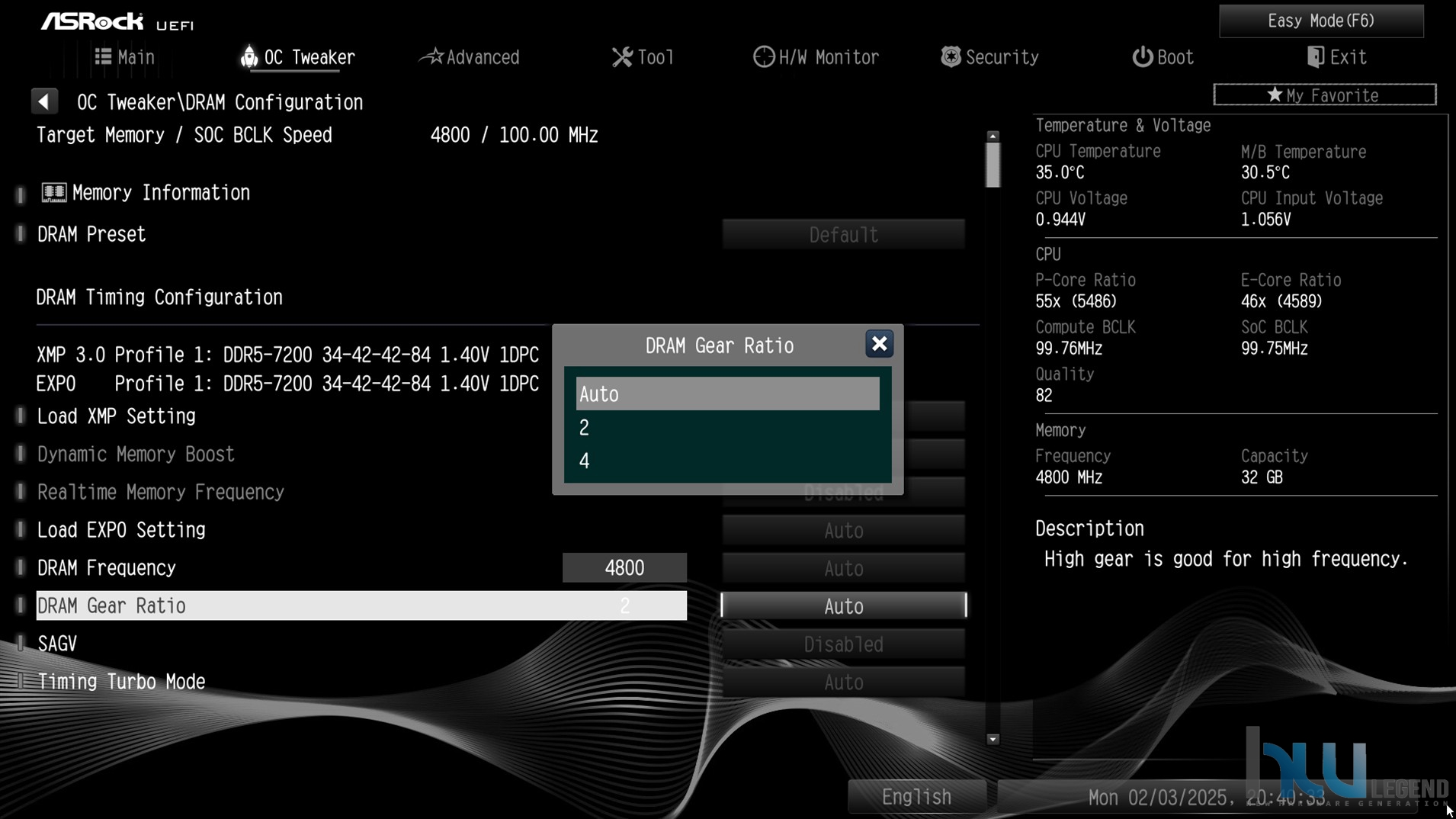
Task: Click the Security tab shield icon
Action: [x=951, y=56]
